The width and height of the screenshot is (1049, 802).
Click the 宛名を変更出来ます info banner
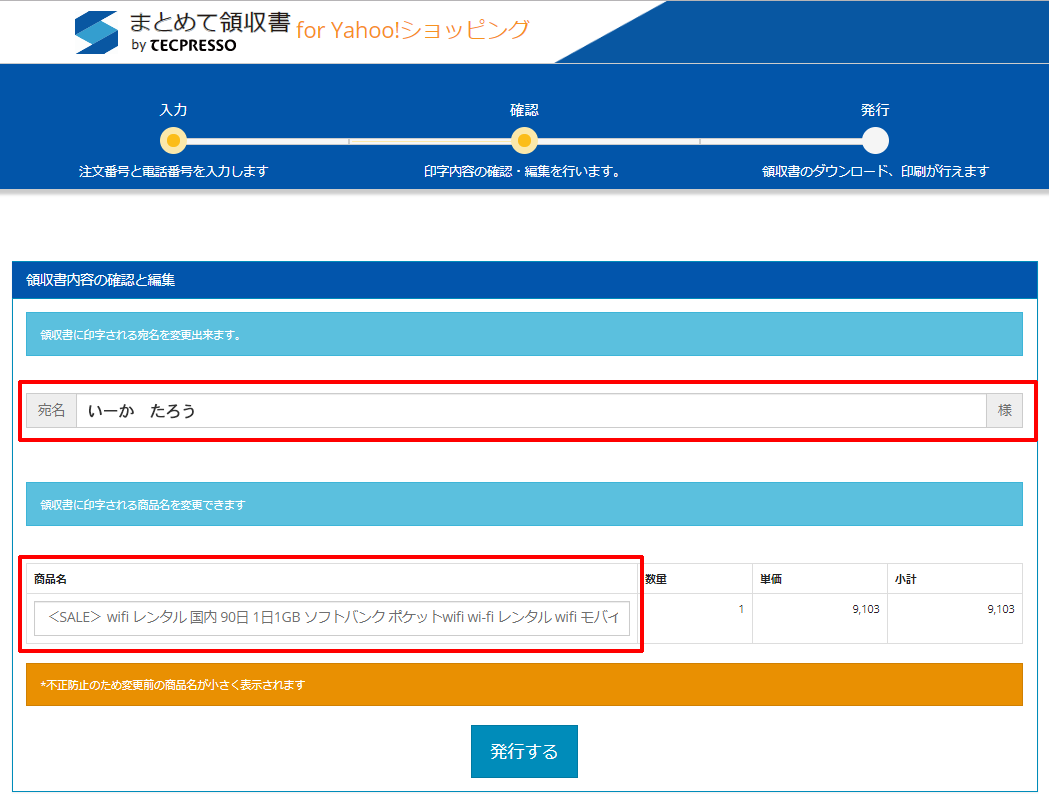524,333
